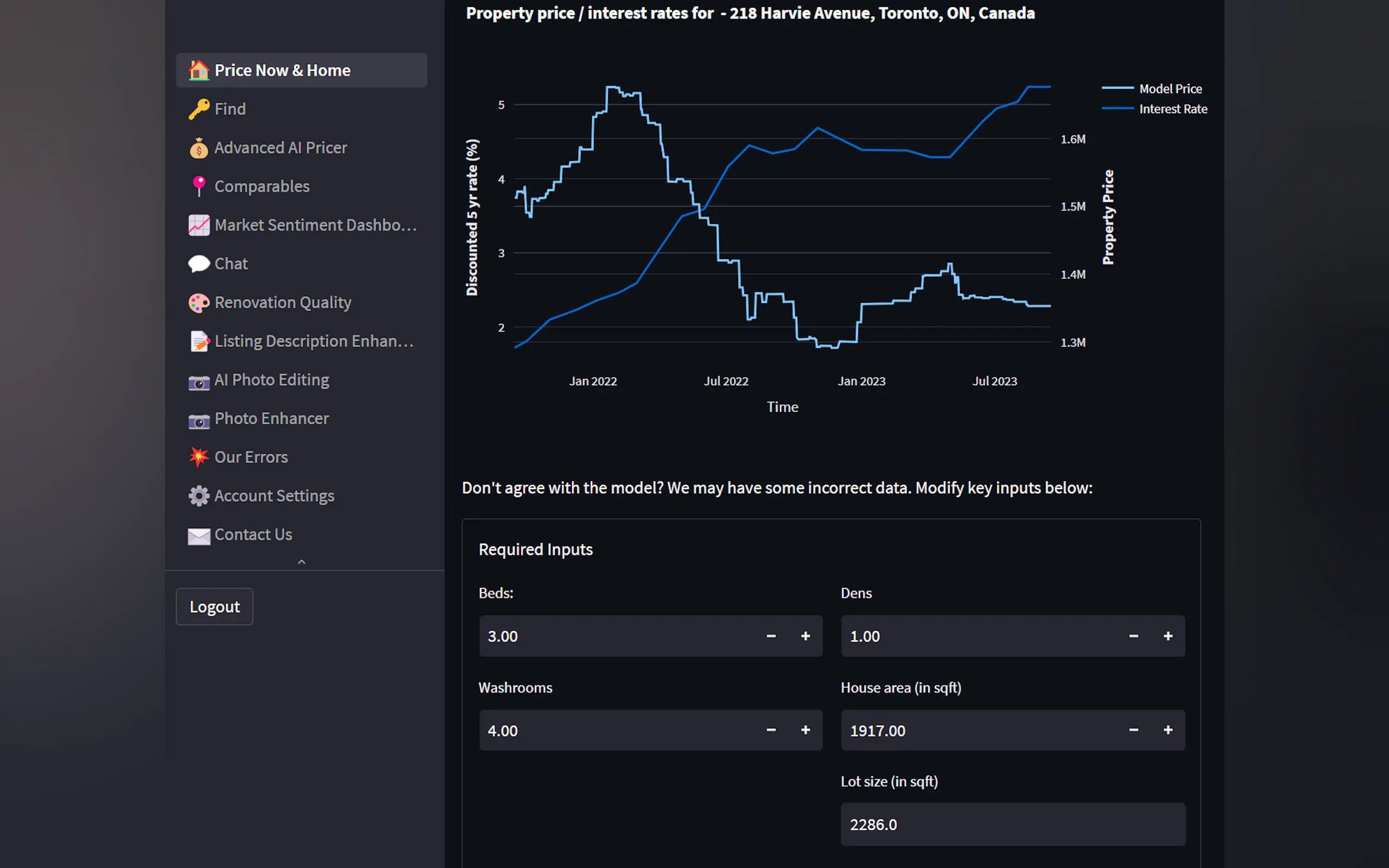Click the house icon beside Price Now & Home

pyautogui.click(x=199, y=71)
